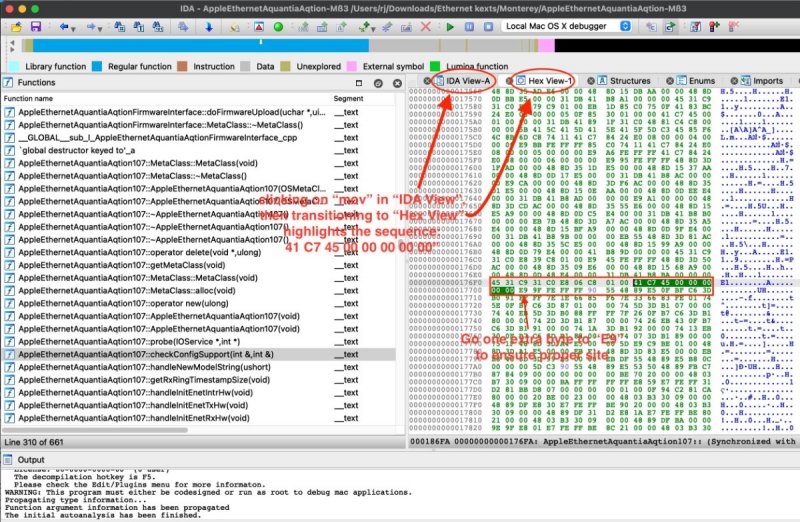Click the pink segment of the navigation band
The width and height of the screenshot is (800, 522).
546,45
